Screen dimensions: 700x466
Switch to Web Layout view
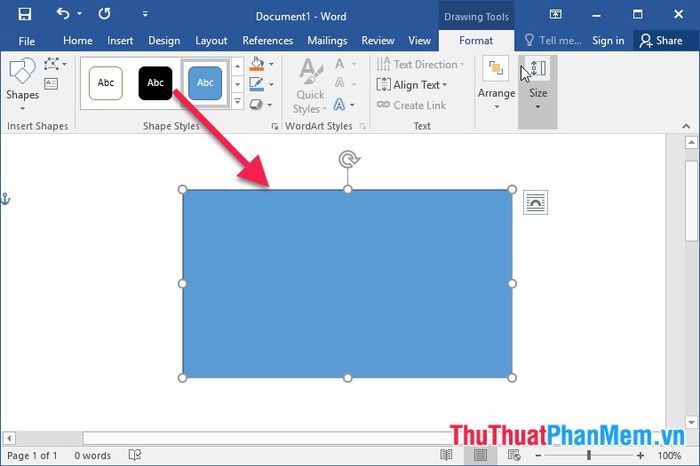(514, 455)
